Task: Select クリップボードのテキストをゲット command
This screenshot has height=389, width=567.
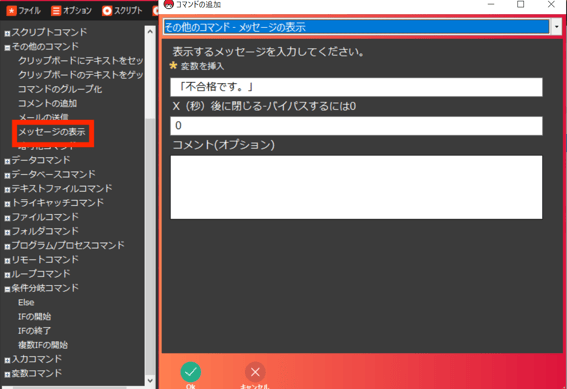Action: click(81, 74)
